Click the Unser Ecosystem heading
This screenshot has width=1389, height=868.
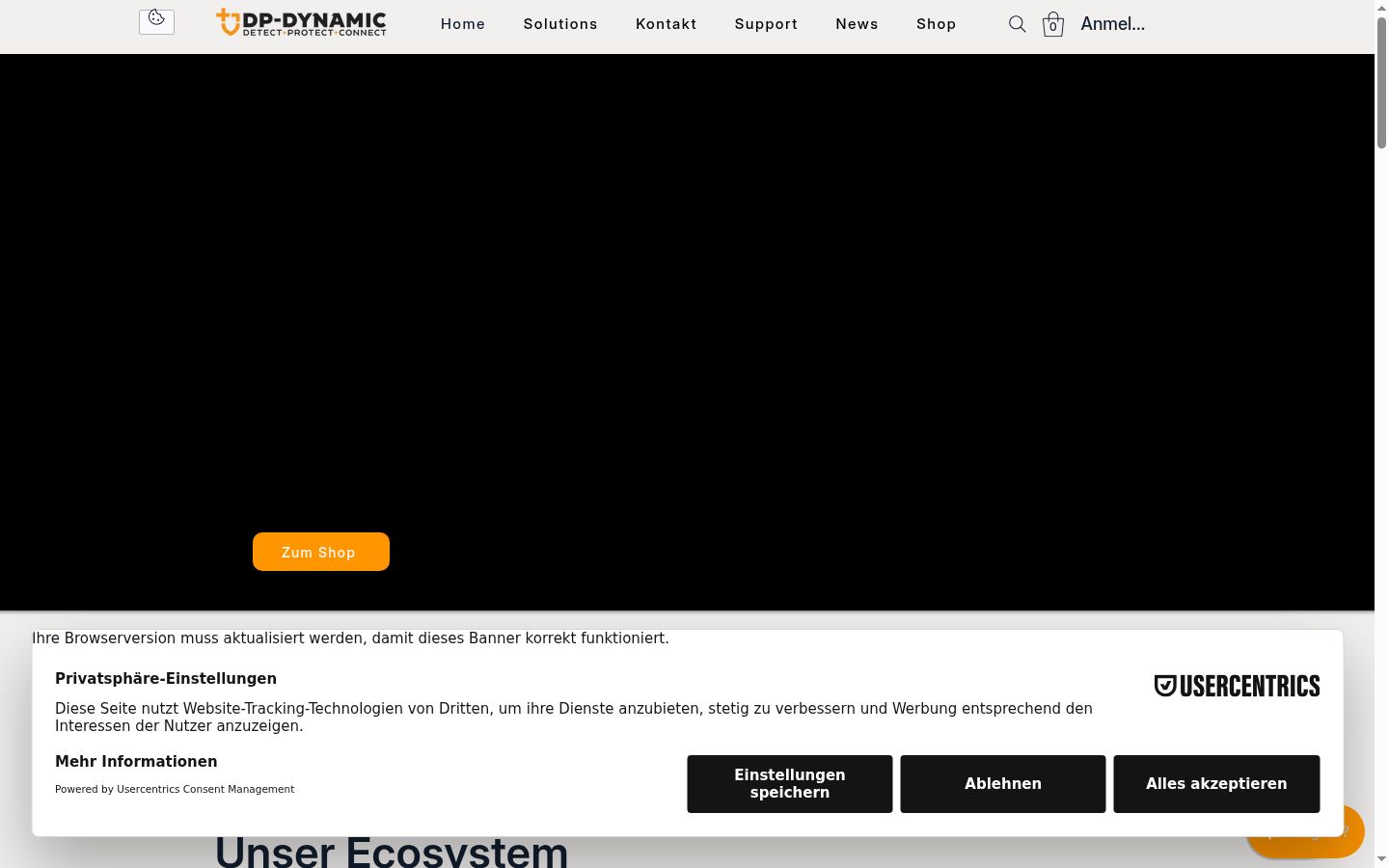coord(392,851)
